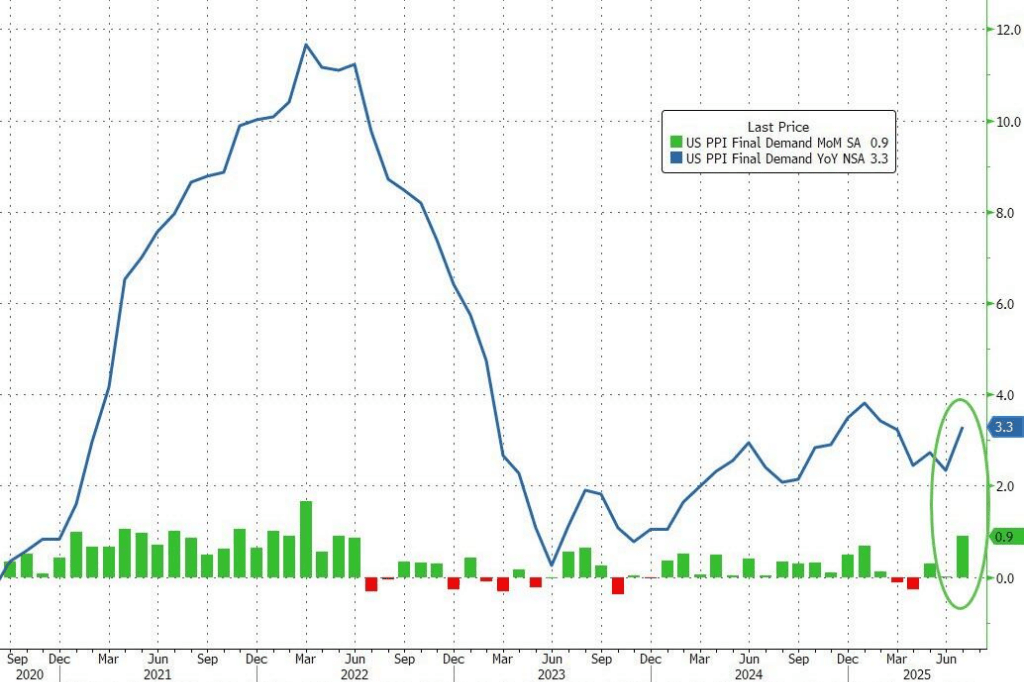Click the 'Last Price' legend header
Viewport: 1024px width, 682px height.
779,127
